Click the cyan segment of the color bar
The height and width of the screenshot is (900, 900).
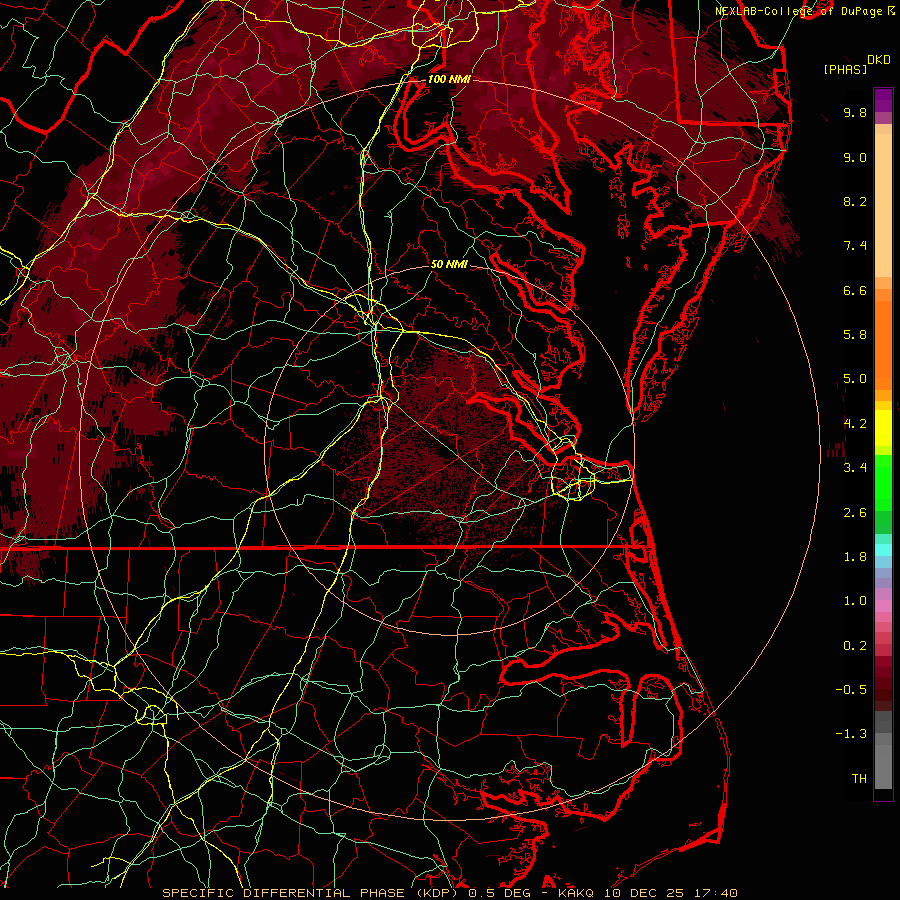point(883,550)
